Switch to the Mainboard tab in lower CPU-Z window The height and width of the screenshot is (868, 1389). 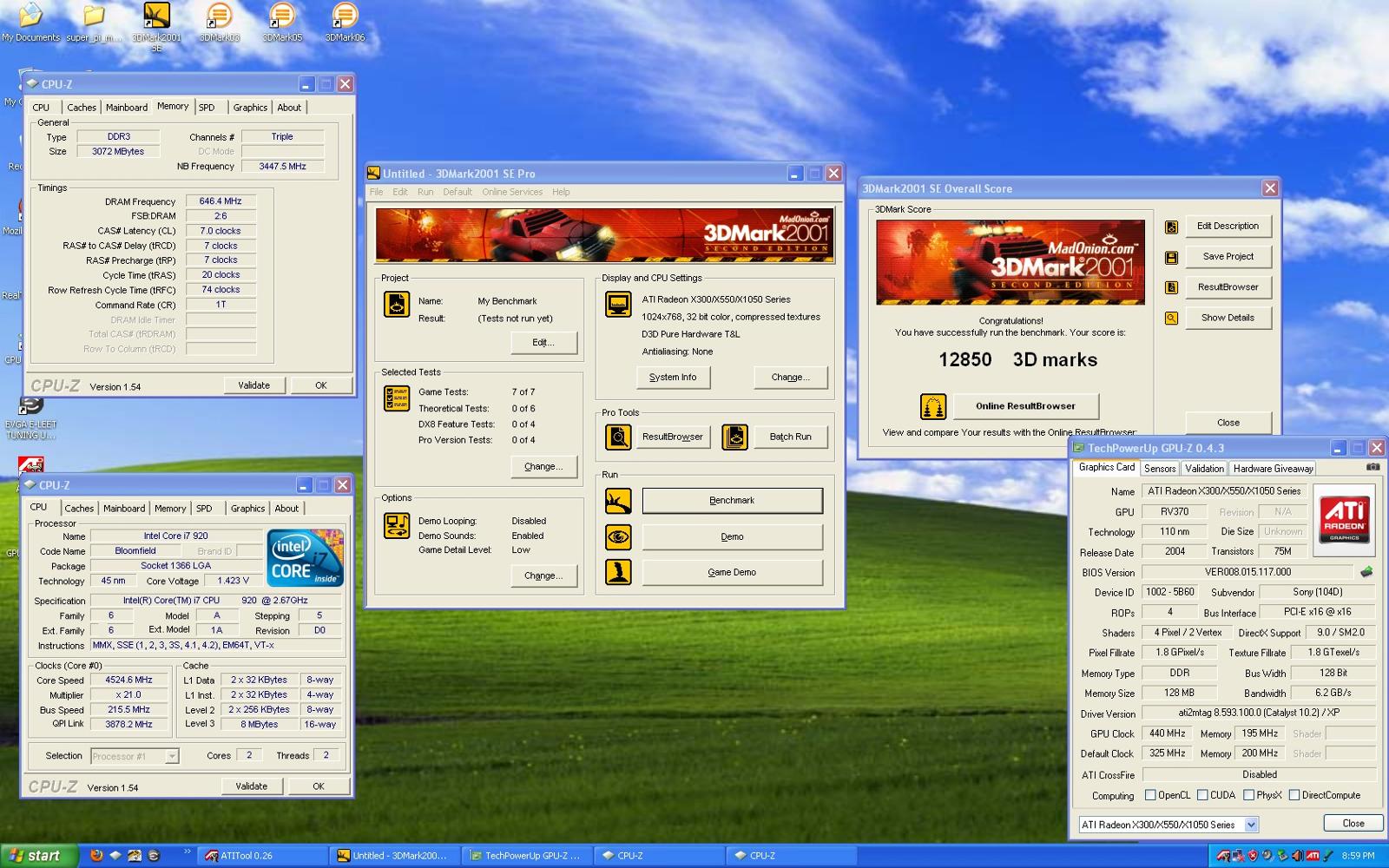pyautogui.click(x=124, y=509)
